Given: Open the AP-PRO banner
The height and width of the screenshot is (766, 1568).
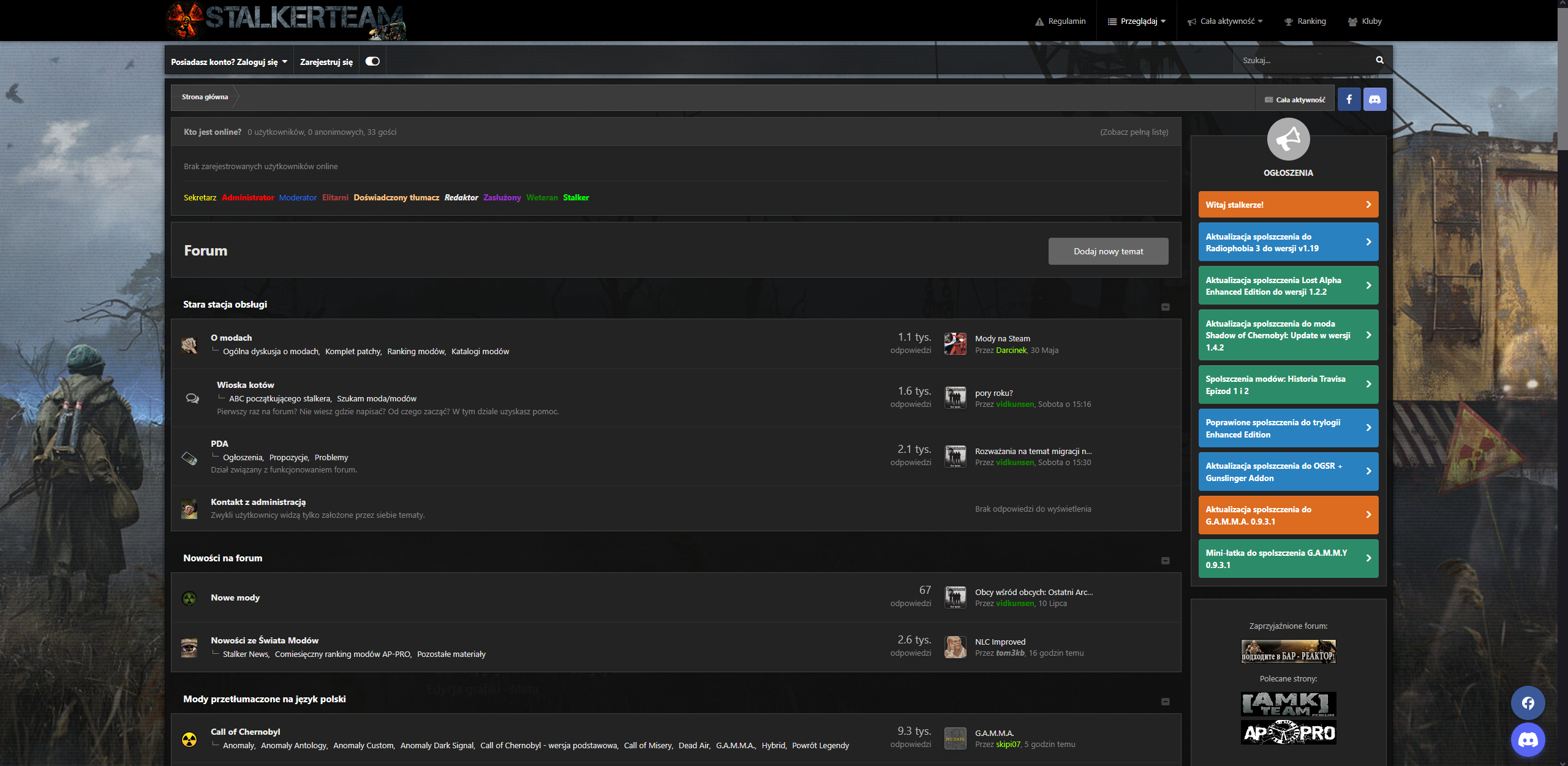Looking at the screenshot, I should click(1288, 732).
